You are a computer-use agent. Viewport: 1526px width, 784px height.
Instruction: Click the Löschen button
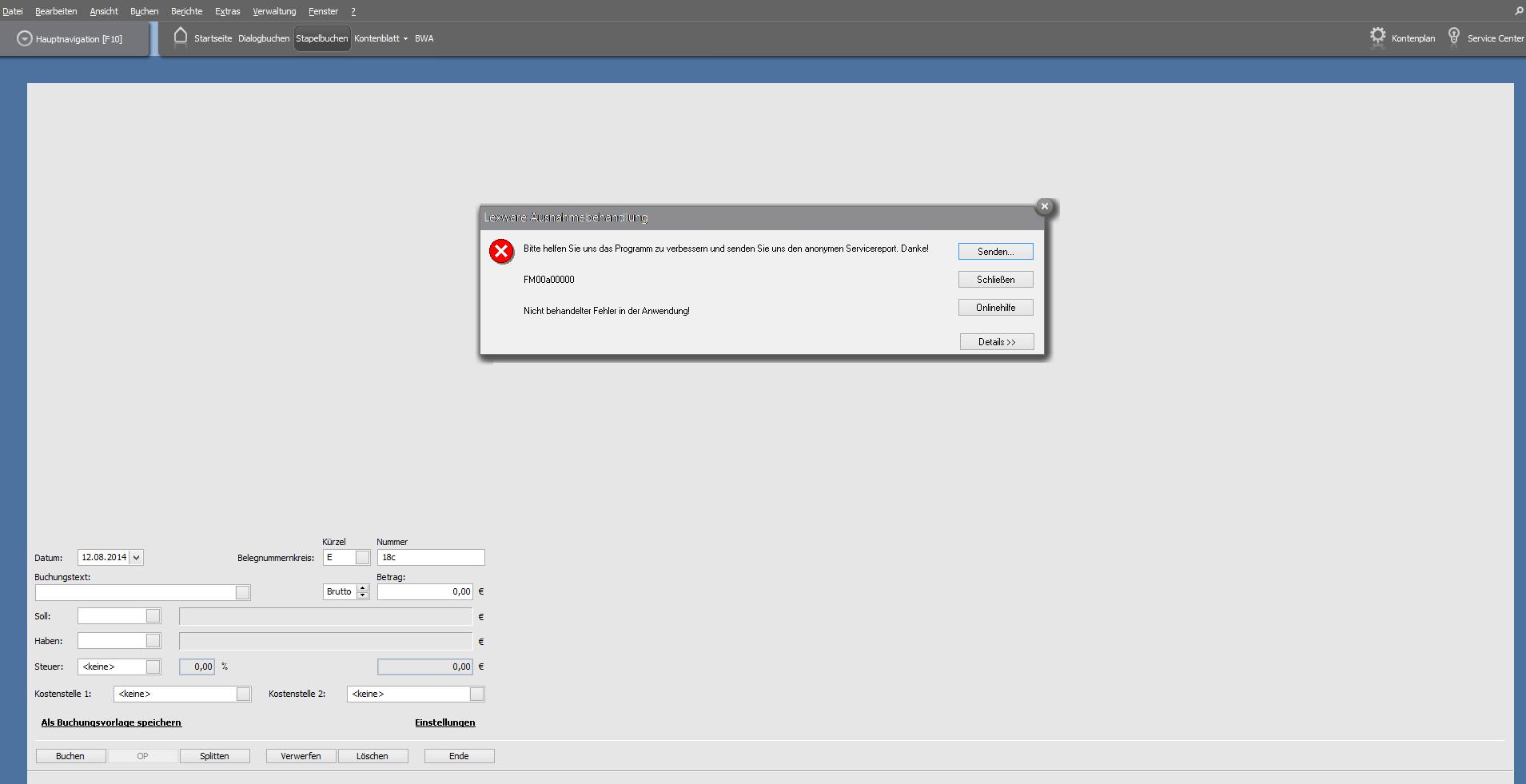tap(373, 756)
